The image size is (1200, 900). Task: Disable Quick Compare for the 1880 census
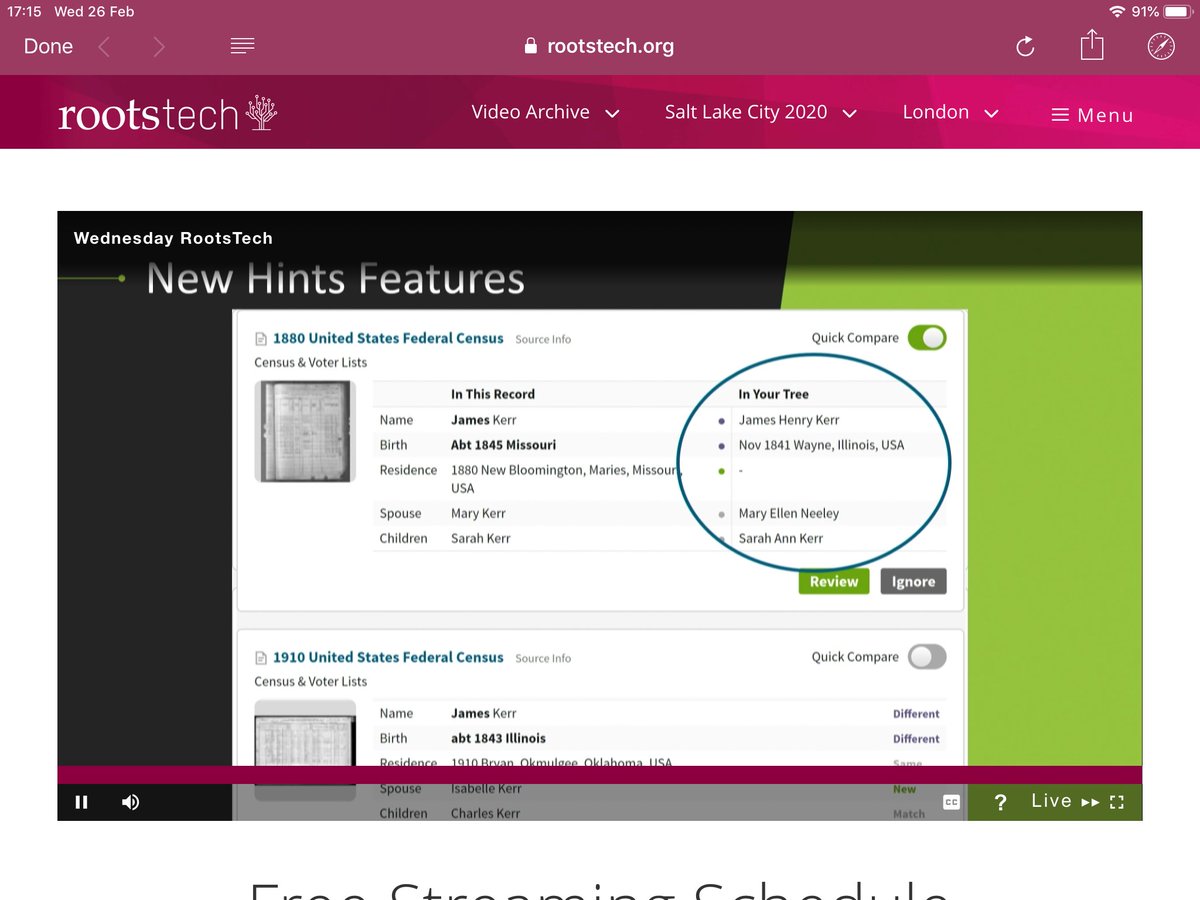click(926, 337)
